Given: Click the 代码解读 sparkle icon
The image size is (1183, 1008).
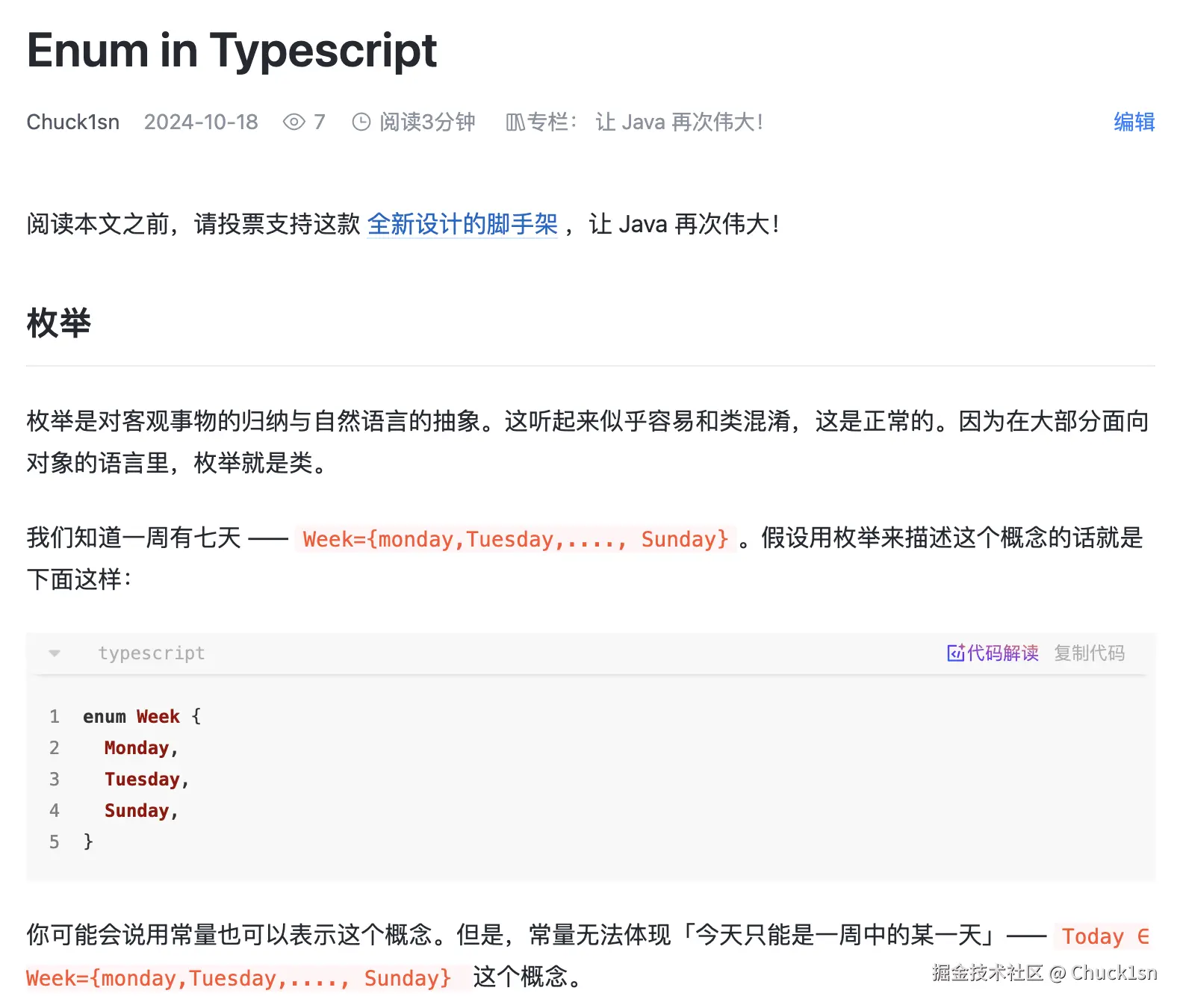Looking at the screenshot, I should 955,653.
